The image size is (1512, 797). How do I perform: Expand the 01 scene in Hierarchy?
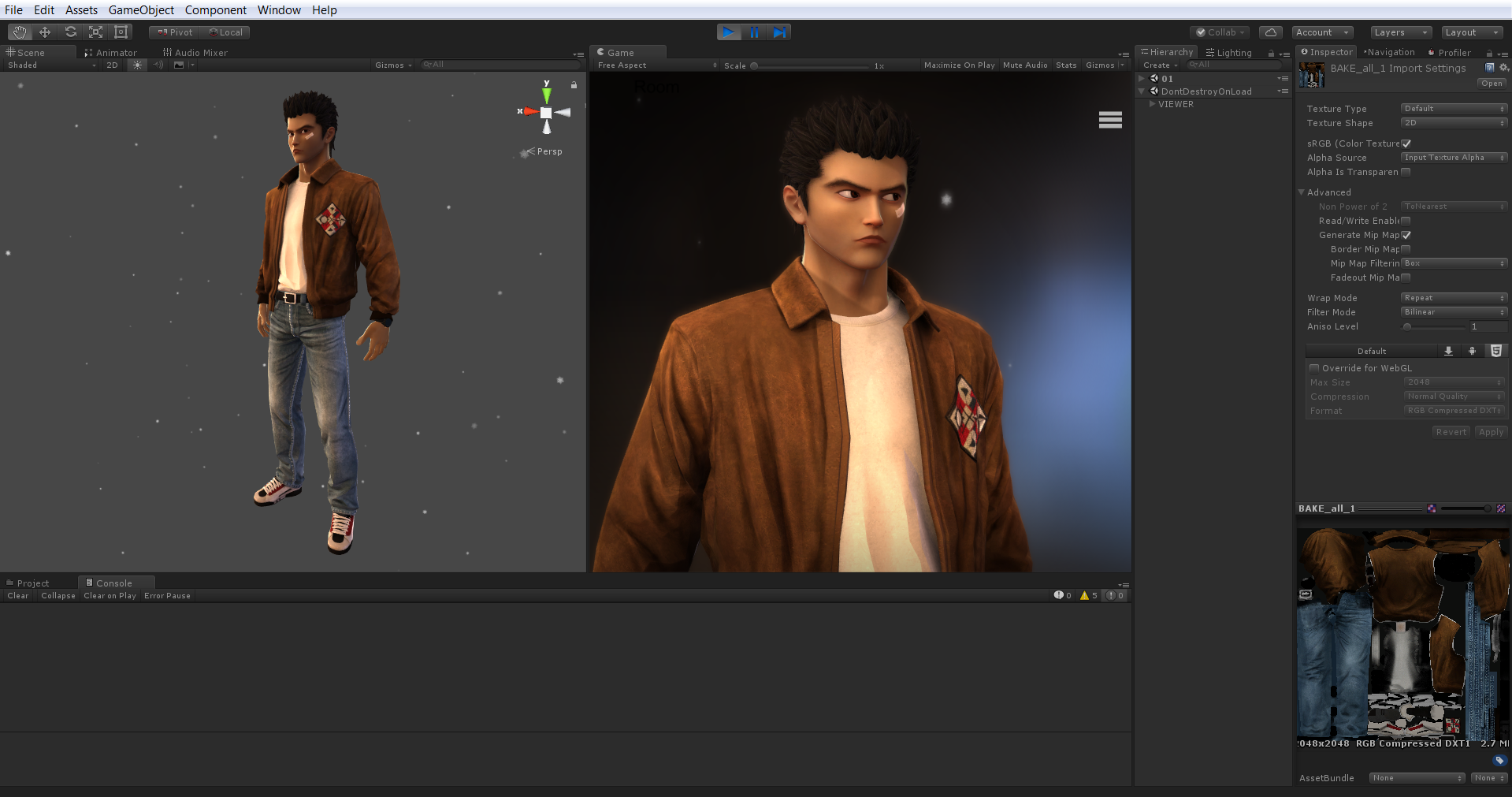[x=1142, y=79]
